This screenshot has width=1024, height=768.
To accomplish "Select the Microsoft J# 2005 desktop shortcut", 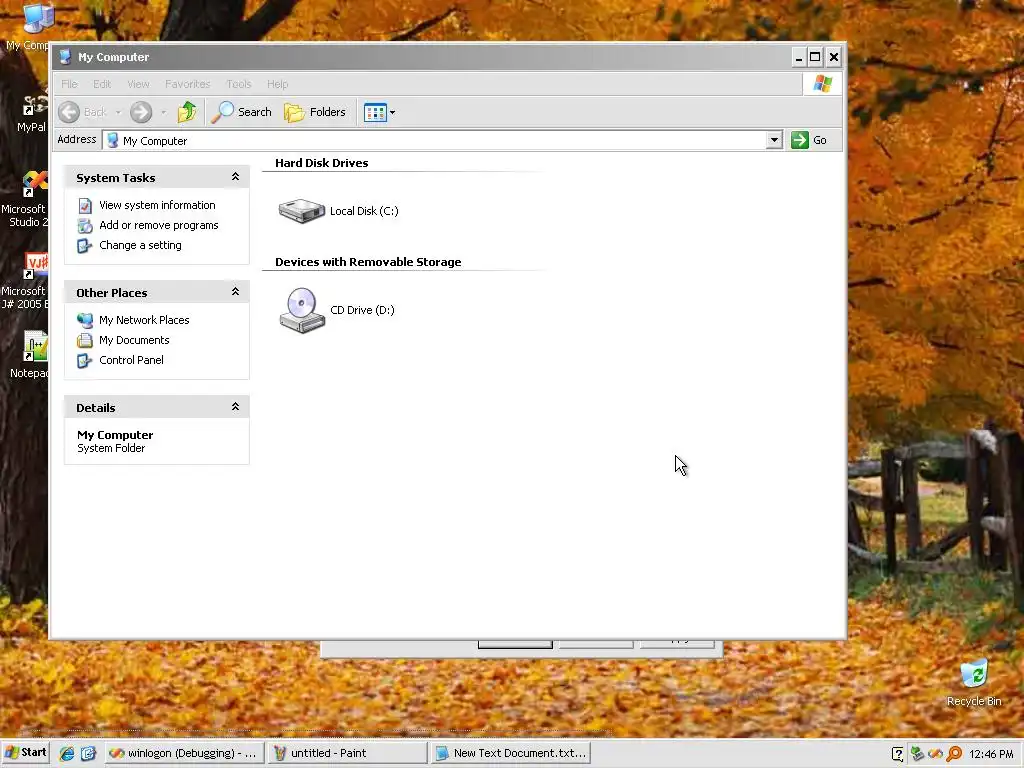I will point(25,281).
